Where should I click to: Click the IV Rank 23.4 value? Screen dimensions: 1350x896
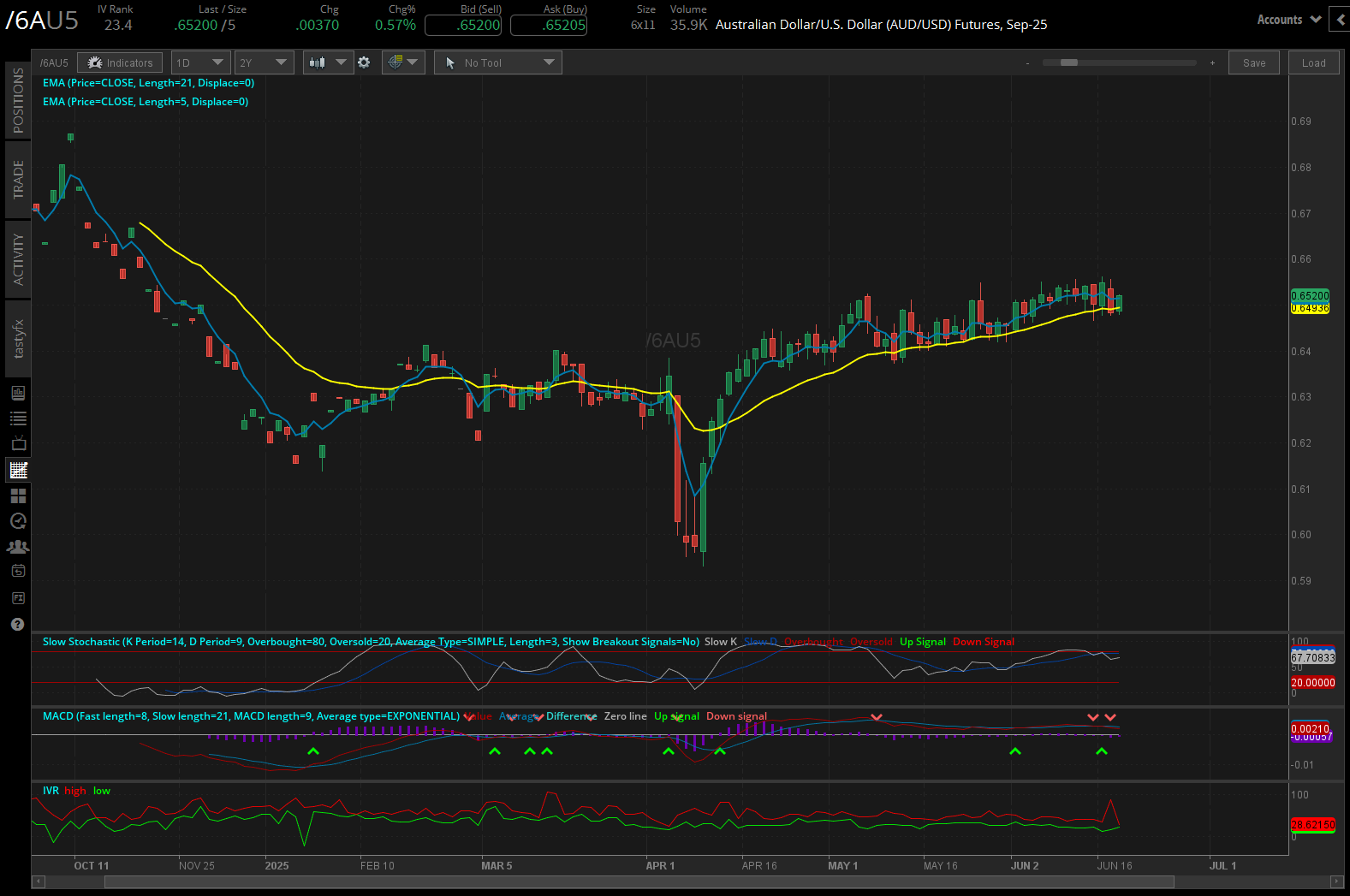coord(118,25)
